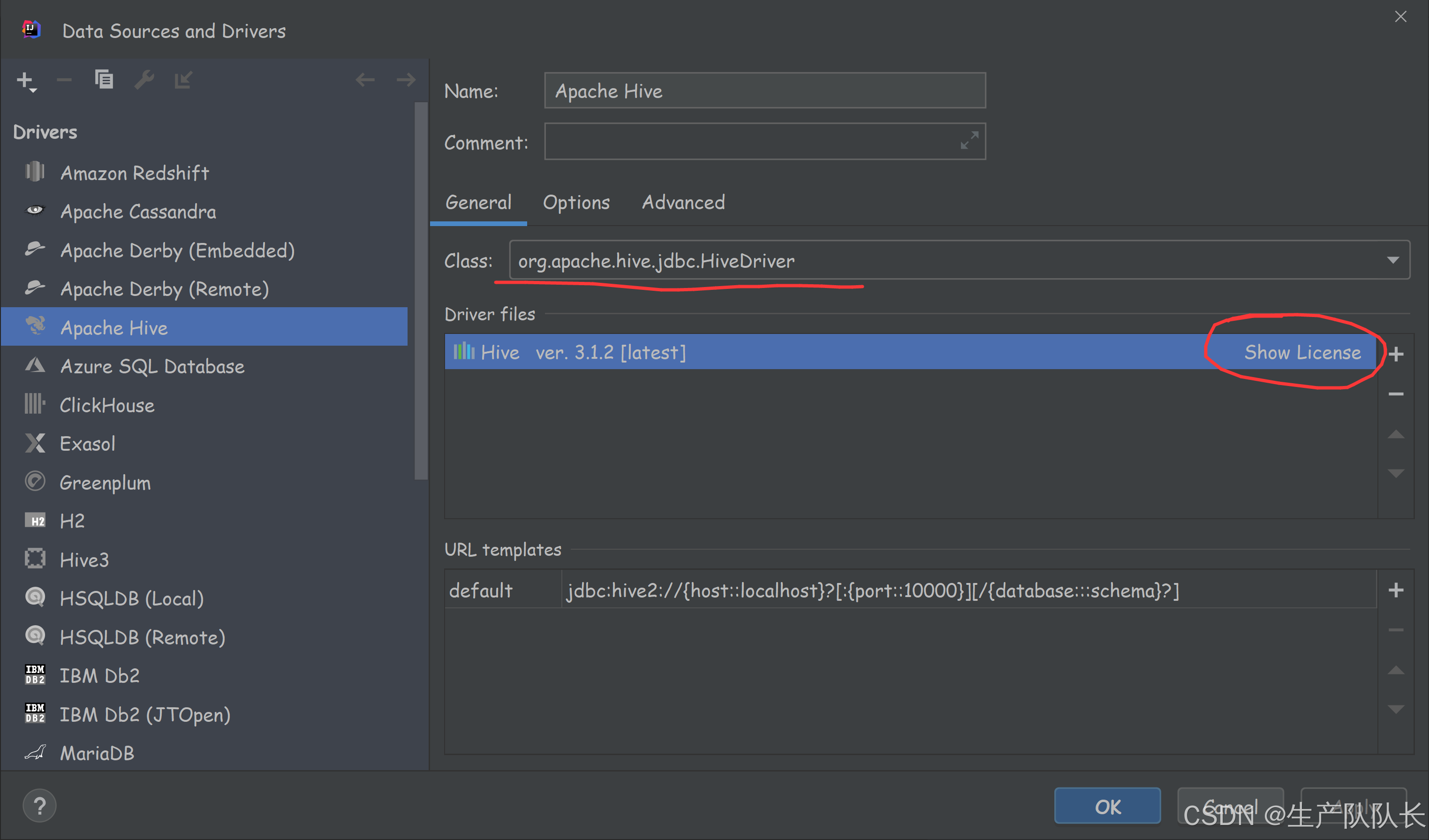Click the H2 driver icon
Viewport: 1429px width, 840px height.
[35, 520]
